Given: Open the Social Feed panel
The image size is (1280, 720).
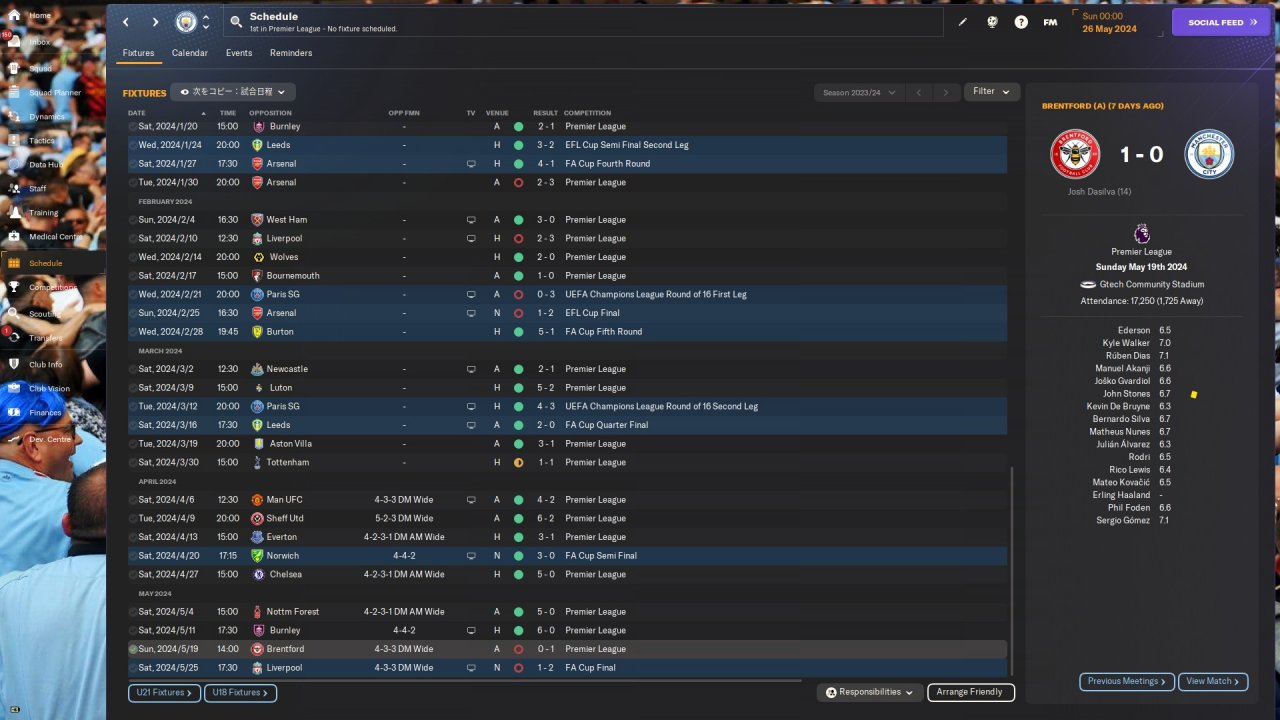Looking at the screenshot, I should point(1220,22).
